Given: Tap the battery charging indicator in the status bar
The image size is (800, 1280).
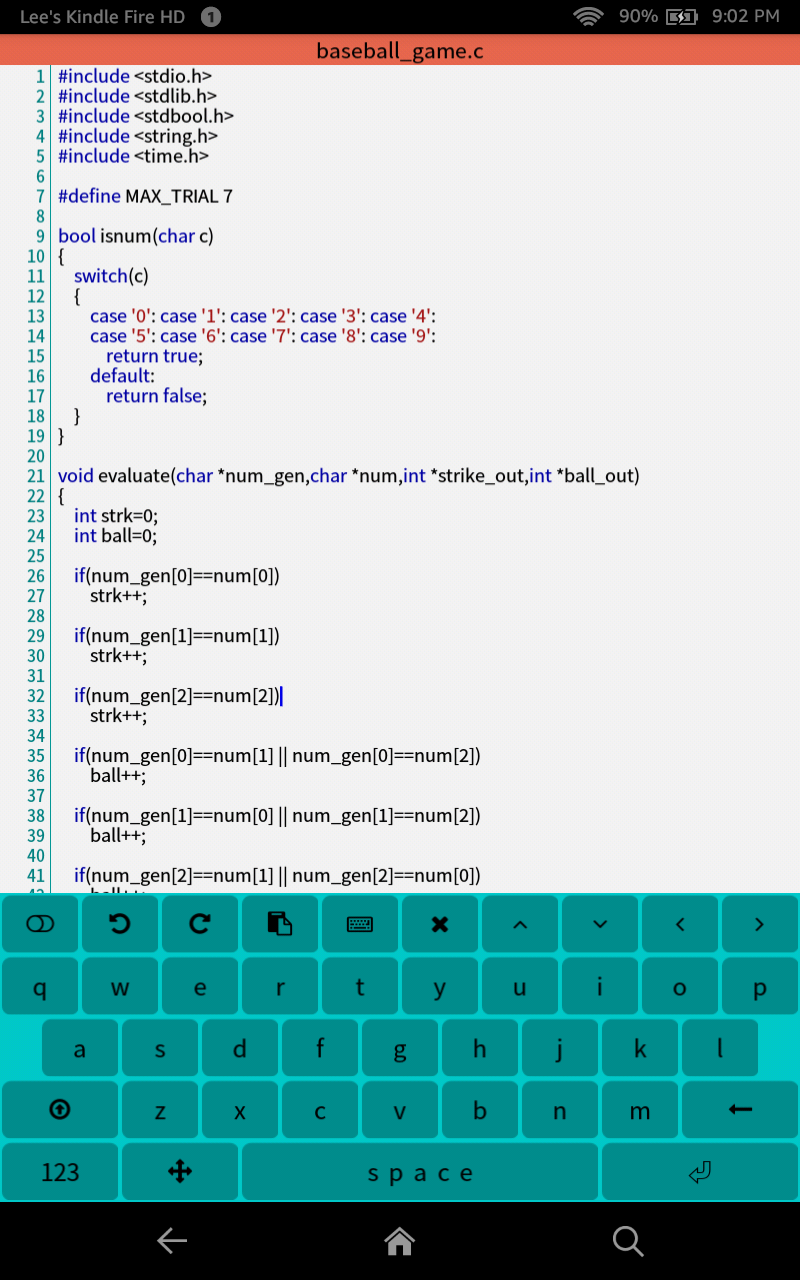Looking at the screenshot, I should tap(683, 16).
